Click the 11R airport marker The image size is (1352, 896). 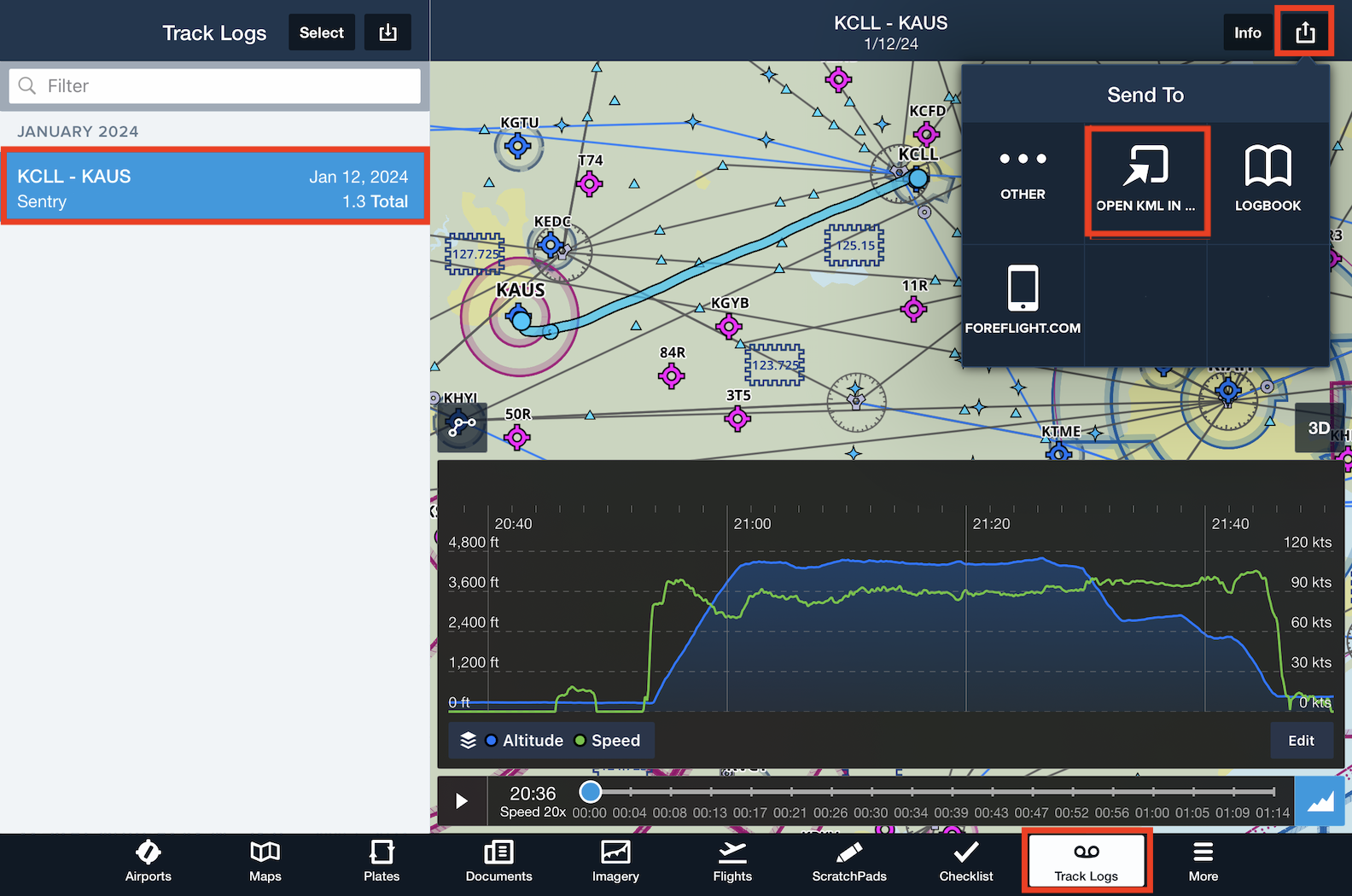[x=913, y=308]
